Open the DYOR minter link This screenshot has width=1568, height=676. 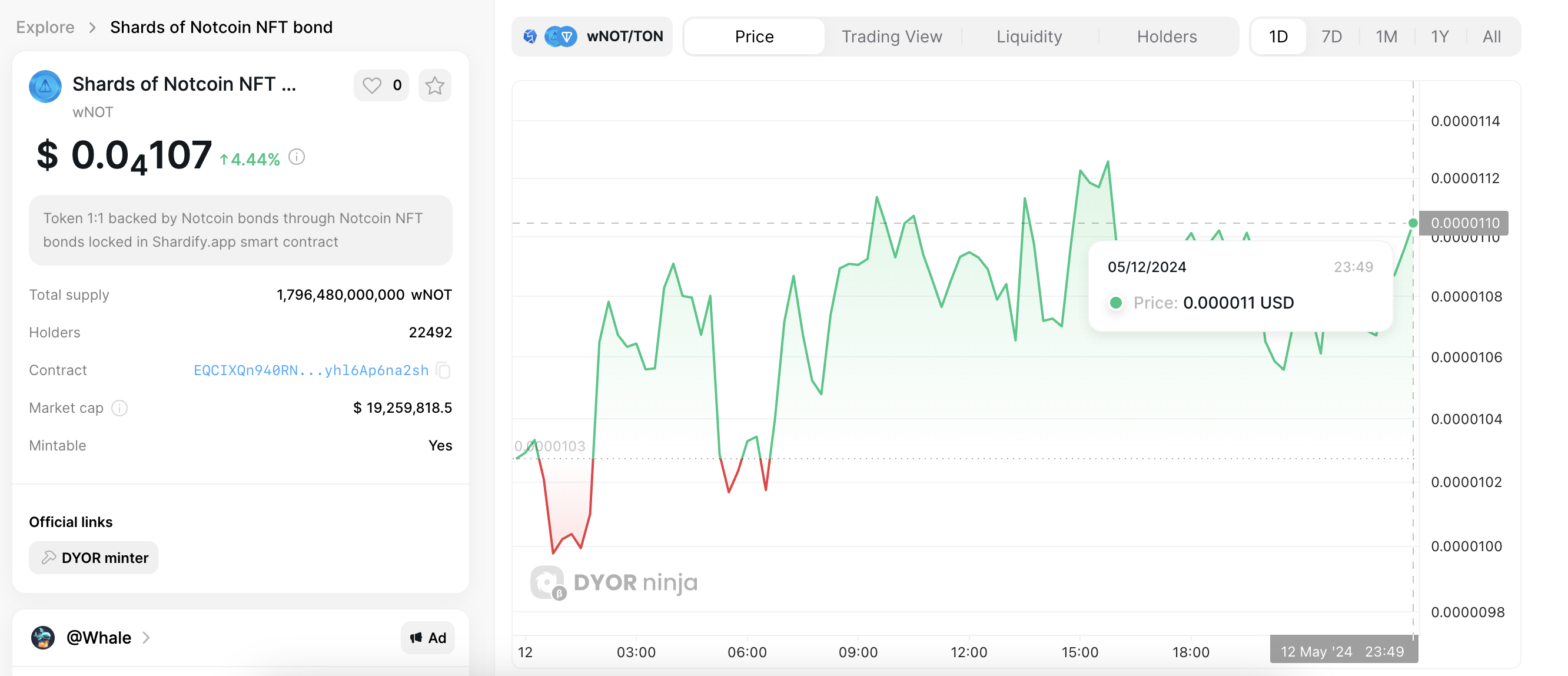94,558
